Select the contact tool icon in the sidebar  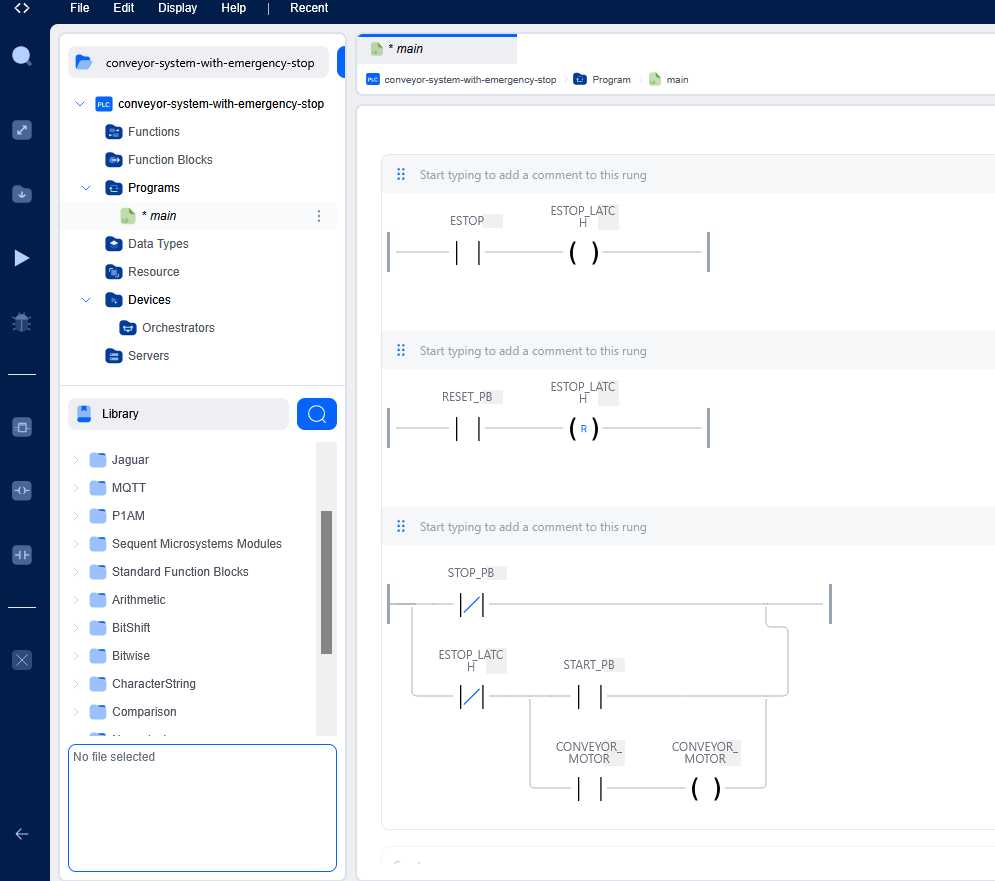pyautogui.click(x=22, y=555)
